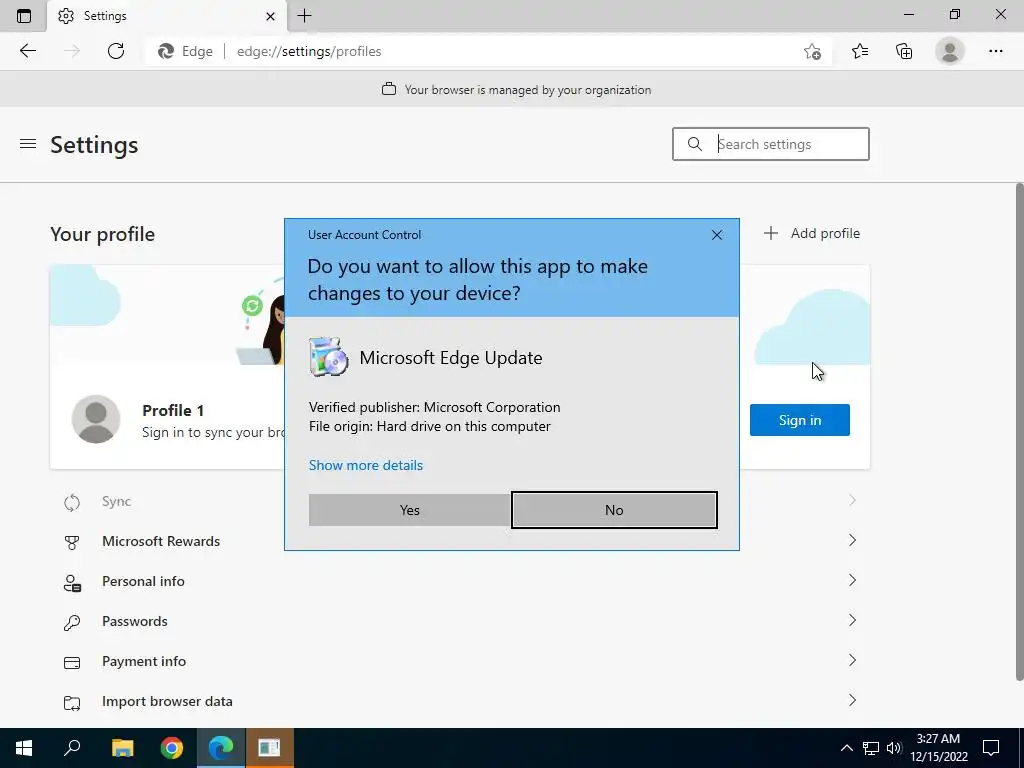Open the Collections icon
Image resolution: width=1024 pixels, height=768 pixels.
pos(904,51)
